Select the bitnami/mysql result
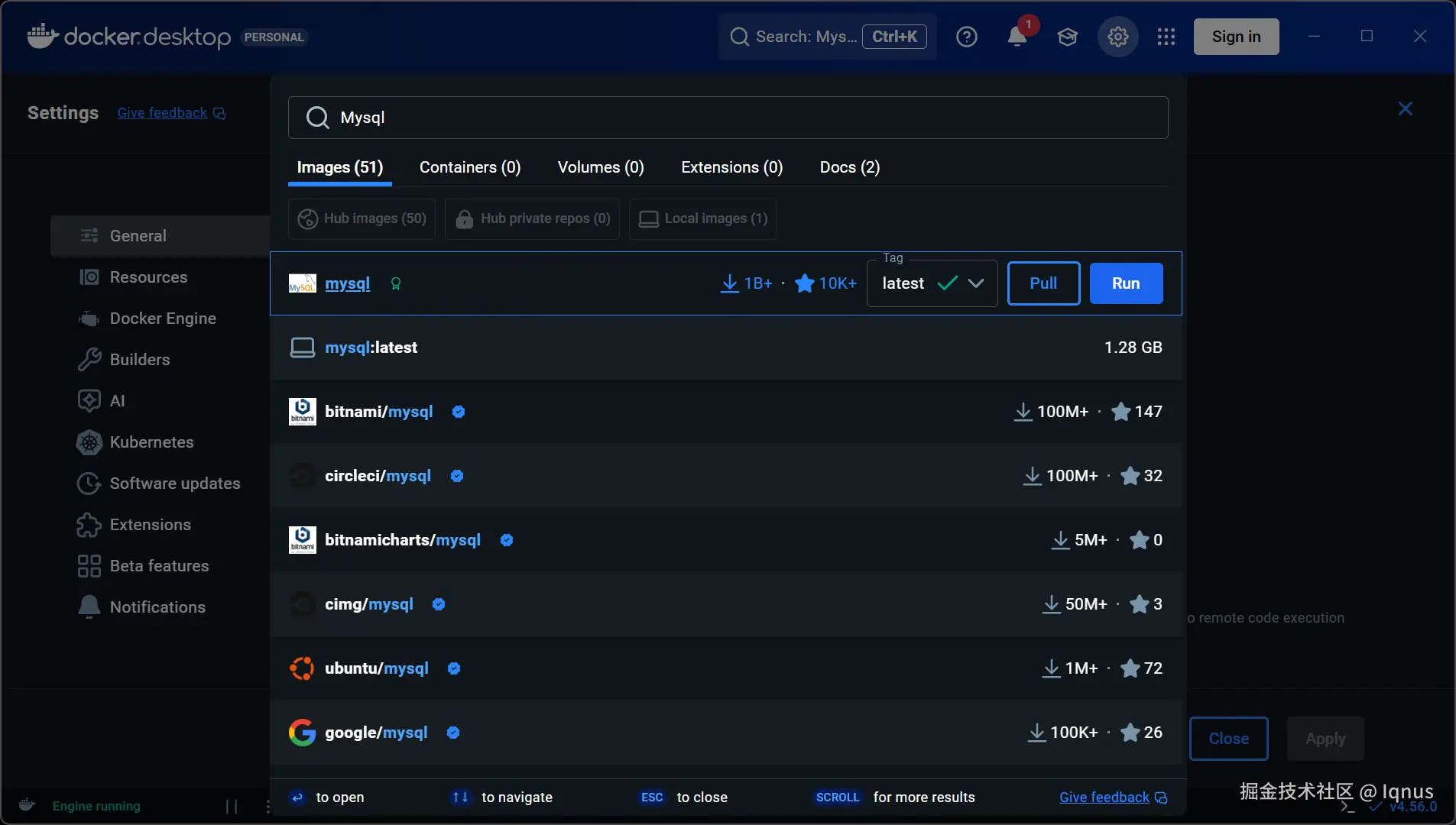Image resolution: width=1456 pixels, height=825 pixels. click(726, 412)
